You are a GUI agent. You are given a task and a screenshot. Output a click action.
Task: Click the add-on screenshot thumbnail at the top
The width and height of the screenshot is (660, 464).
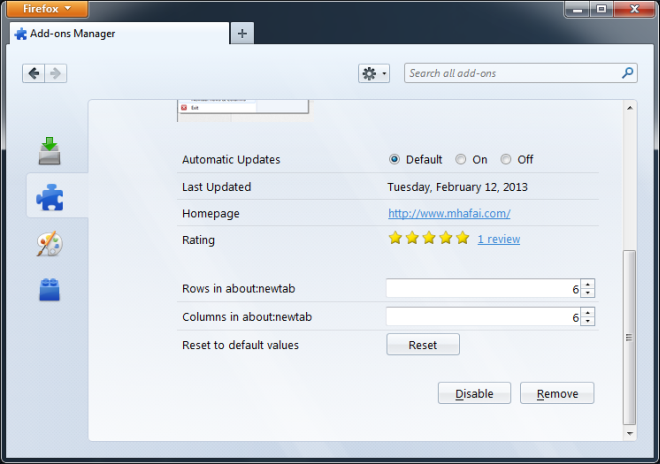245,111
